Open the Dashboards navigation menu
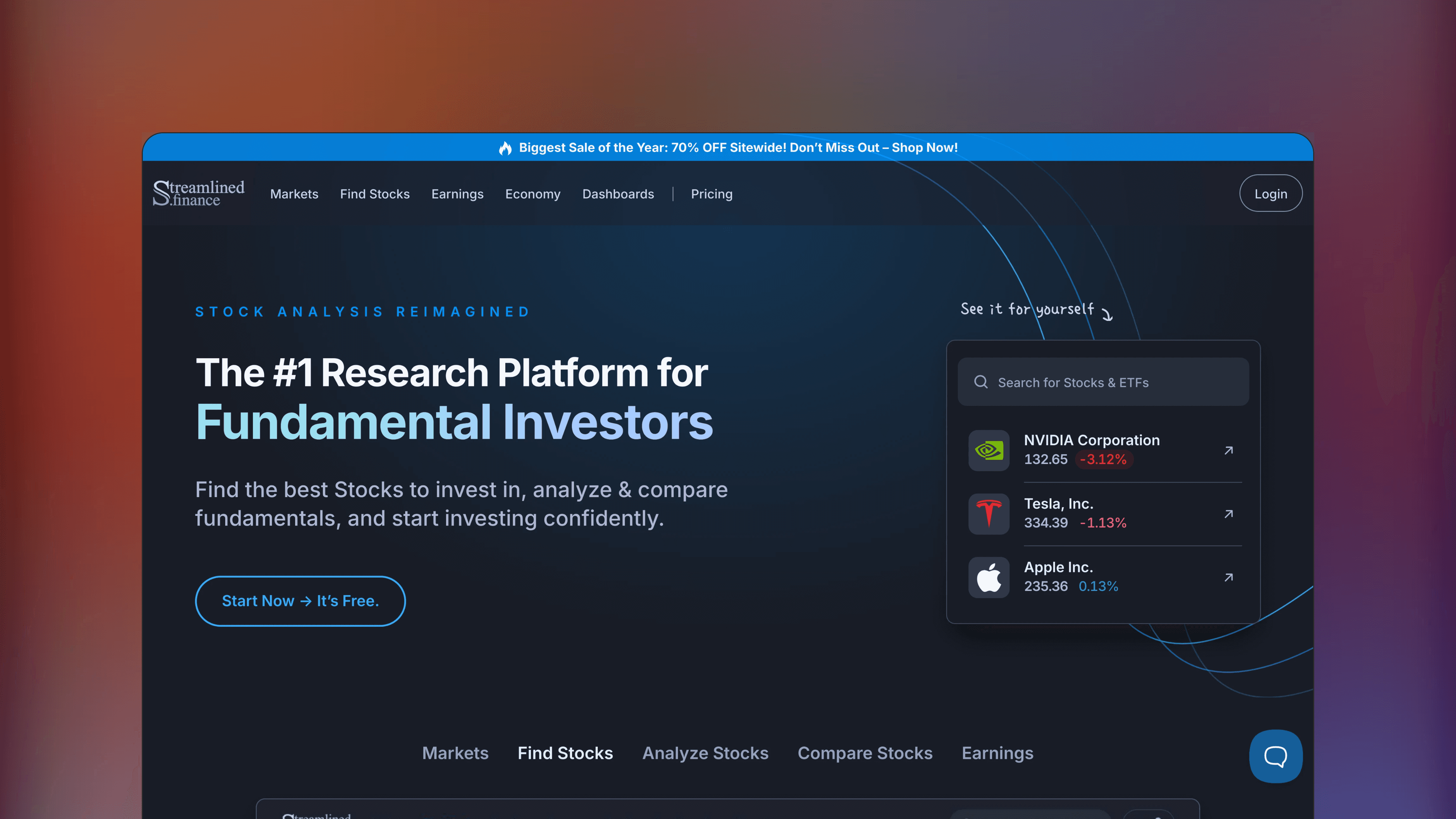The height and width of the screenshot is (819, 1456). pyautogui.click(x=618, y=193)
